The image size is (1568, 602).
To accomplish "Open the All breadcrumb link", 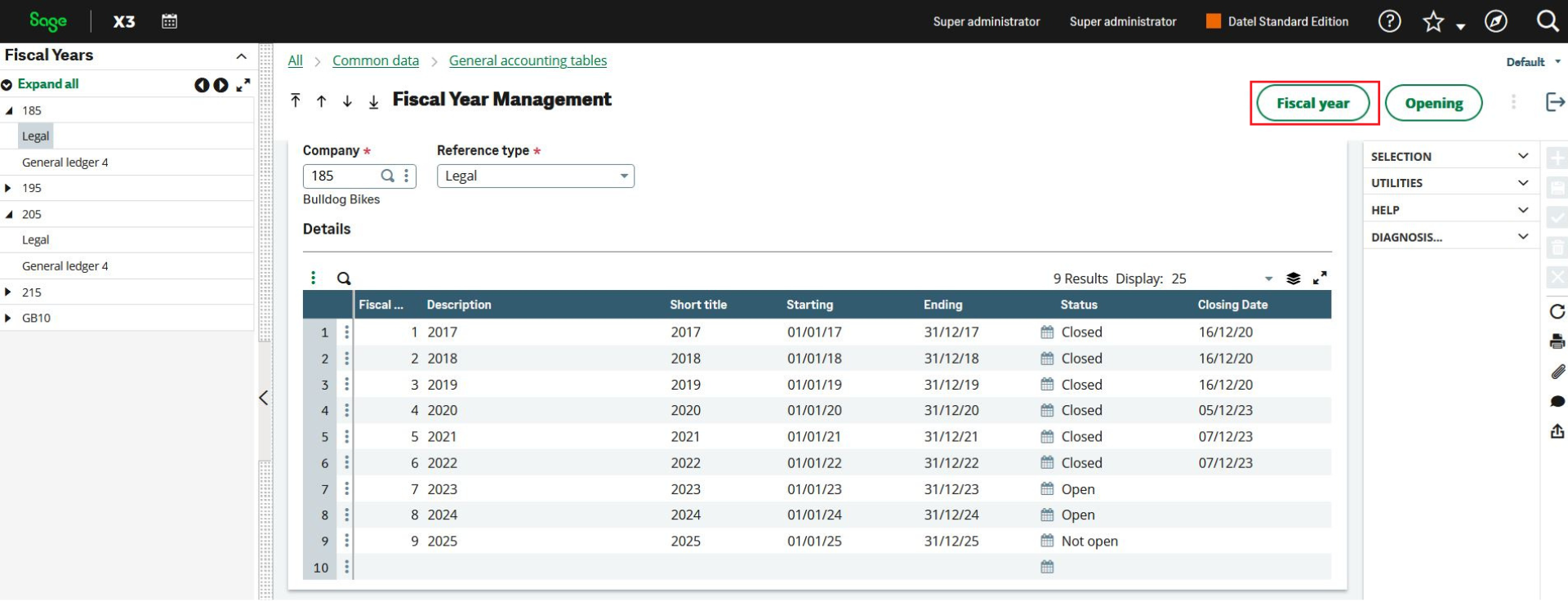I will 295,60.
